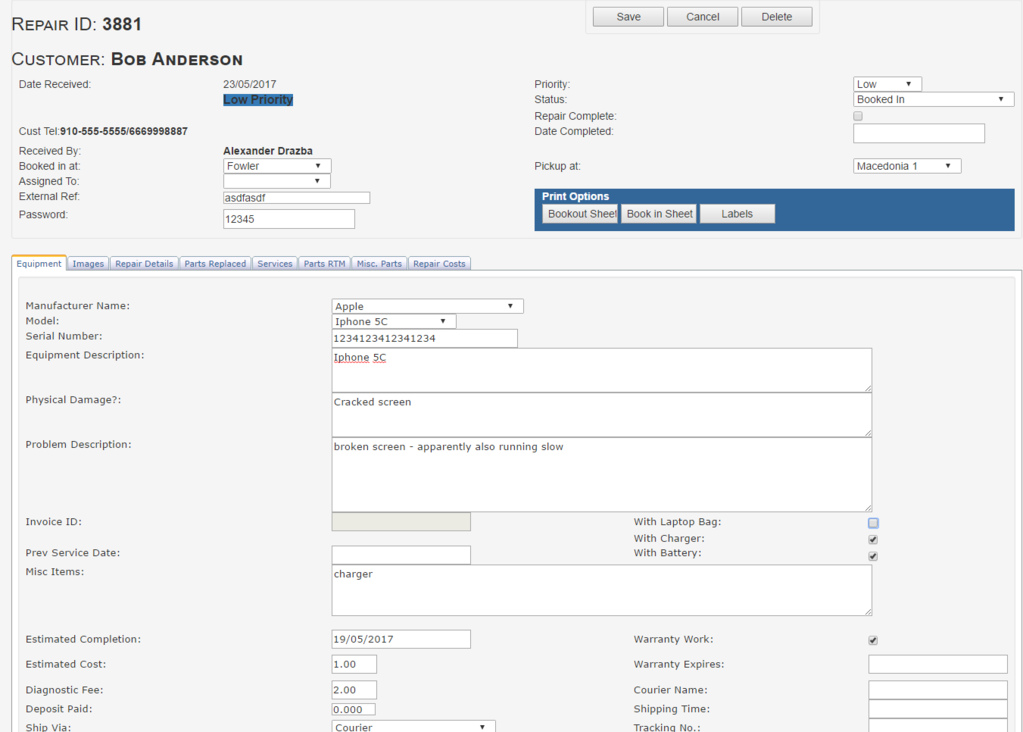The width and height of the screenshot is (1023, 732).
Task: Switch to the Images tab
Action: [x=88, y=264]
